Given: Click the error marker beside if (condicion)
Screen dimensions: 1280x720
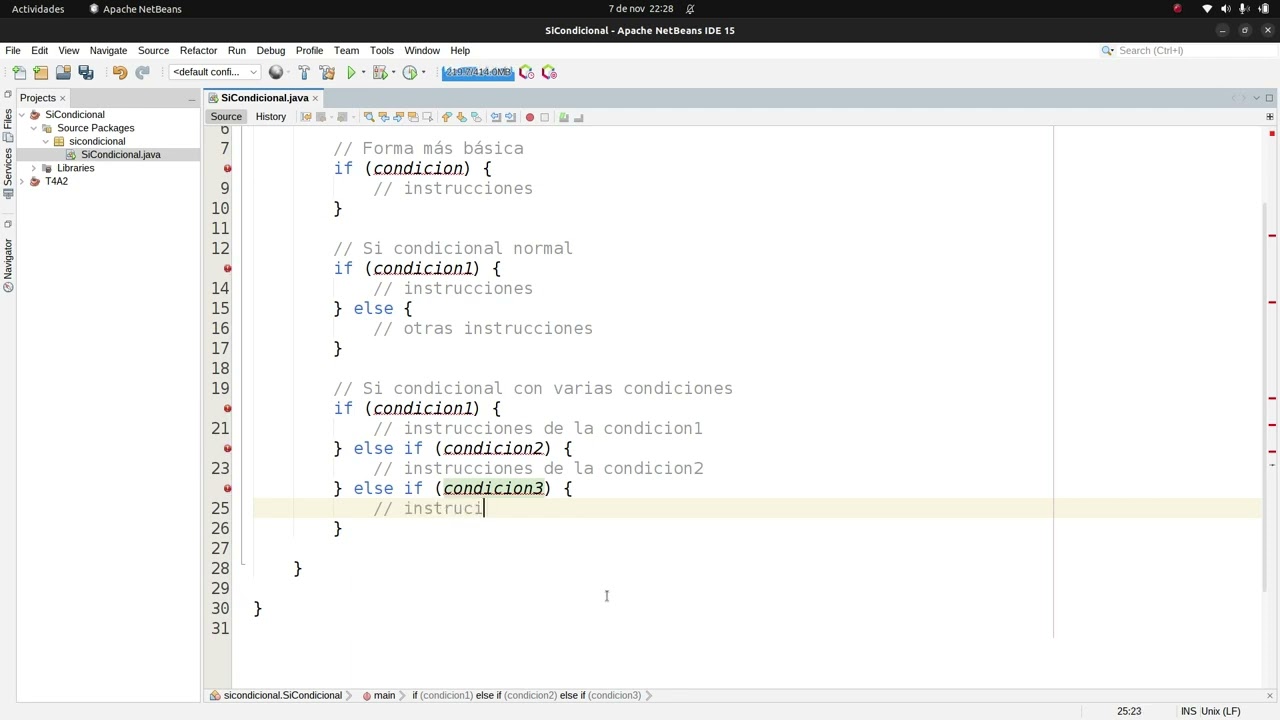Looking at the screenshot, I should point(227,168).
